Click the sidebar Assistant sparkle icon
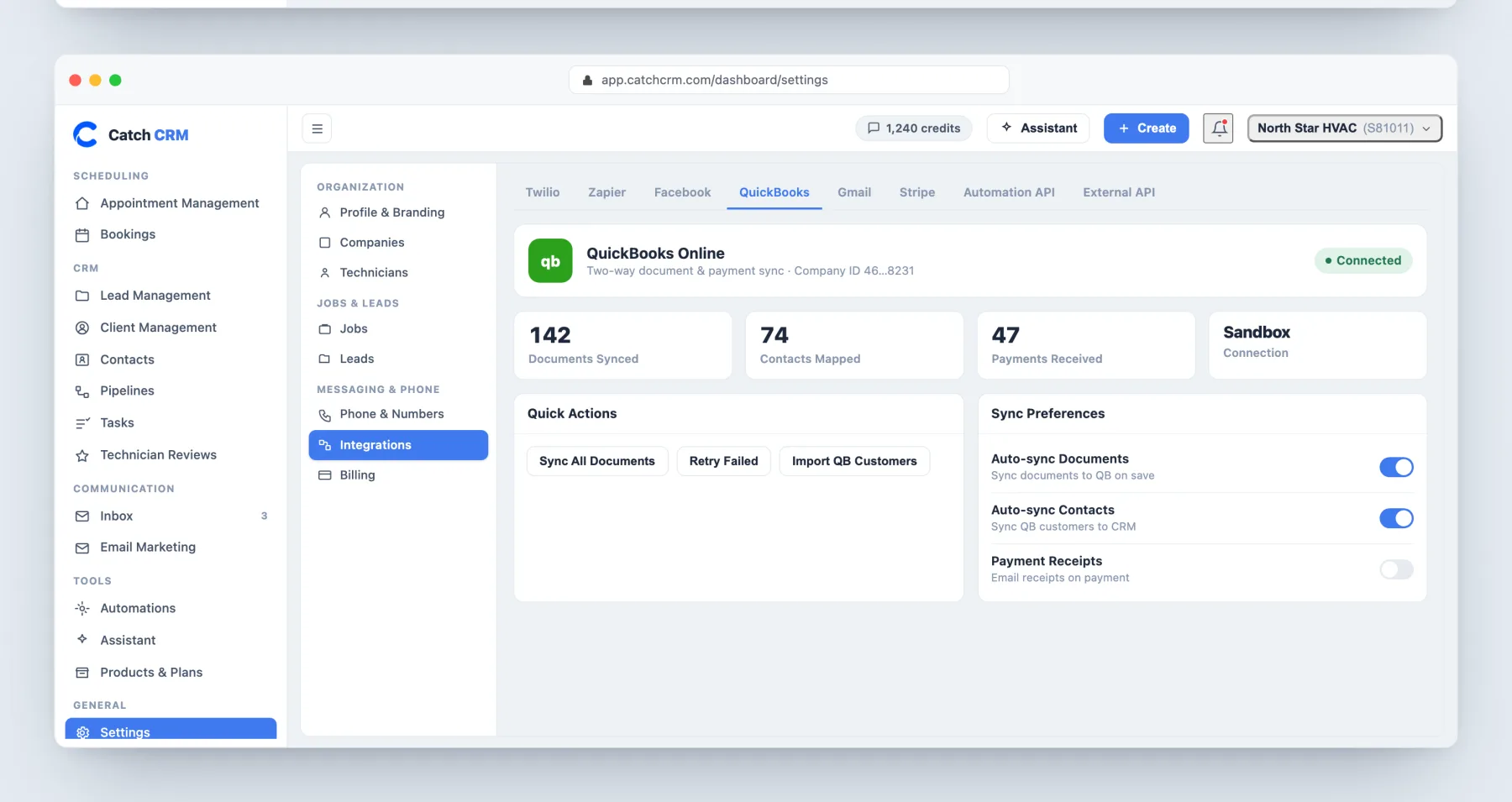 pyautogui.click(x=82, y=639)
